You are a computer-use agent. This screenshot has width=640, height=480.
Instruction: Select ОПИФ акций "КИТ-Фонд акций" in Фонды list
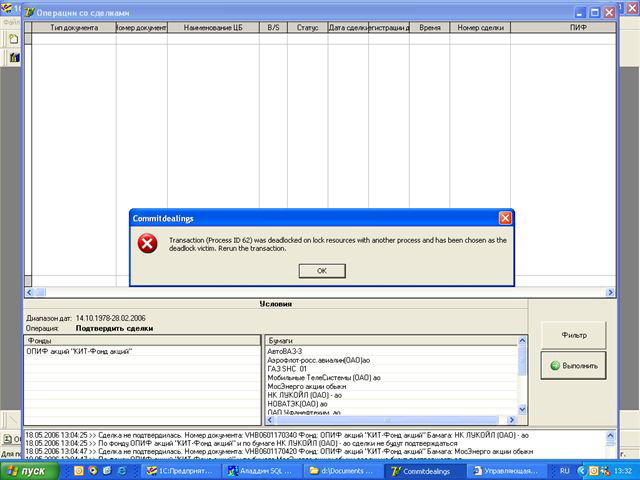tap(142, 351)
